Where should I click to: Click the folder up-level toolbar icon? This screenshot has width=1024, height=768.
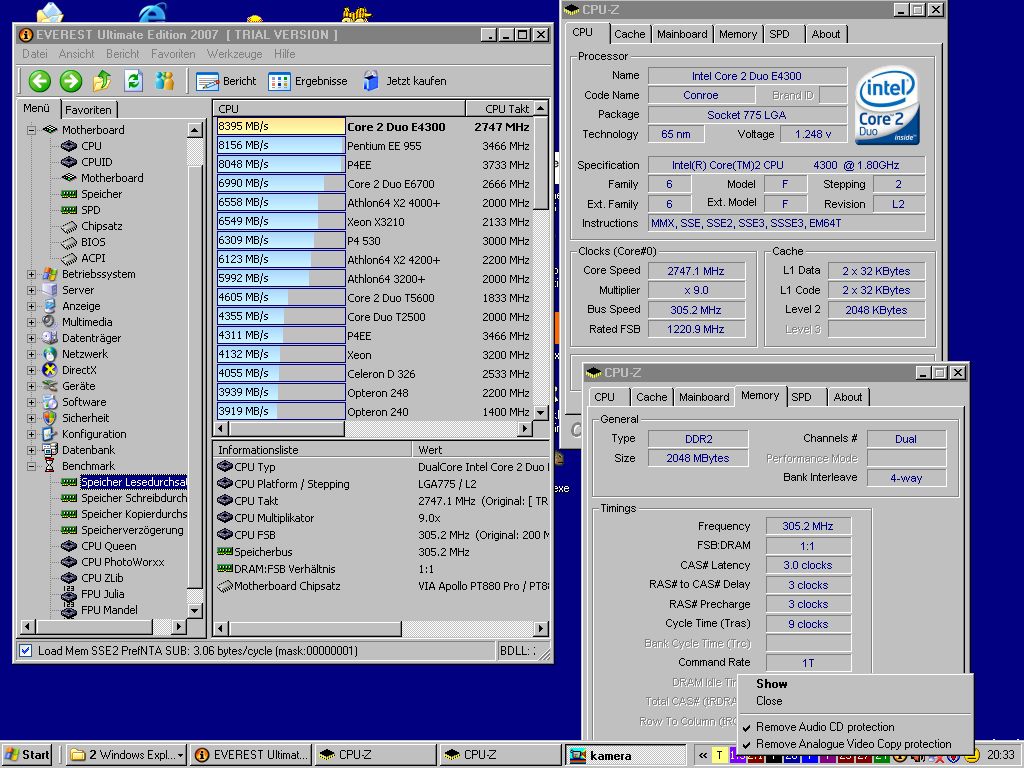[102, 81]
